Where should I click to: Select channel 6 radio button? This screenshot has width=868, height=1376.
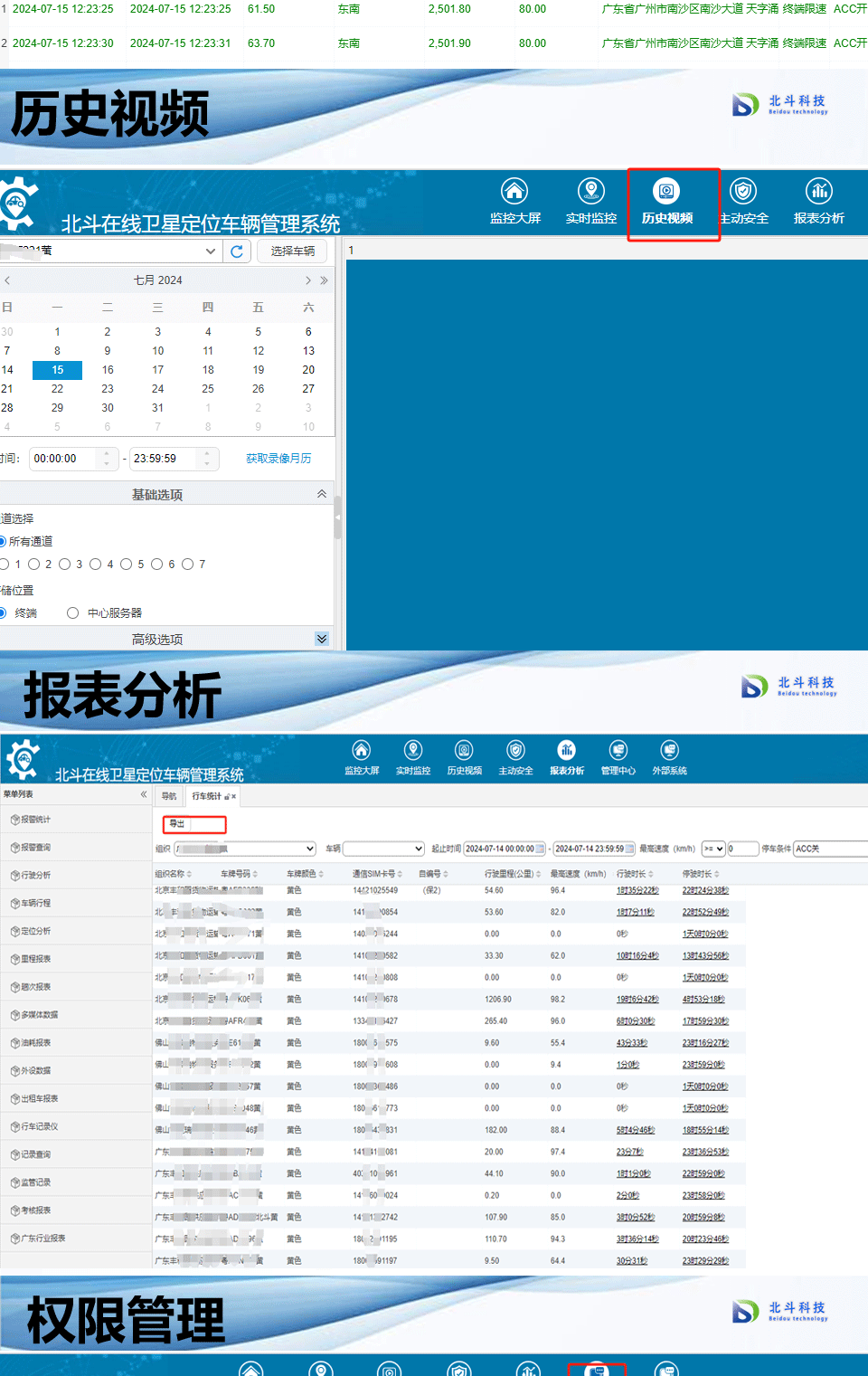[157, 565]
